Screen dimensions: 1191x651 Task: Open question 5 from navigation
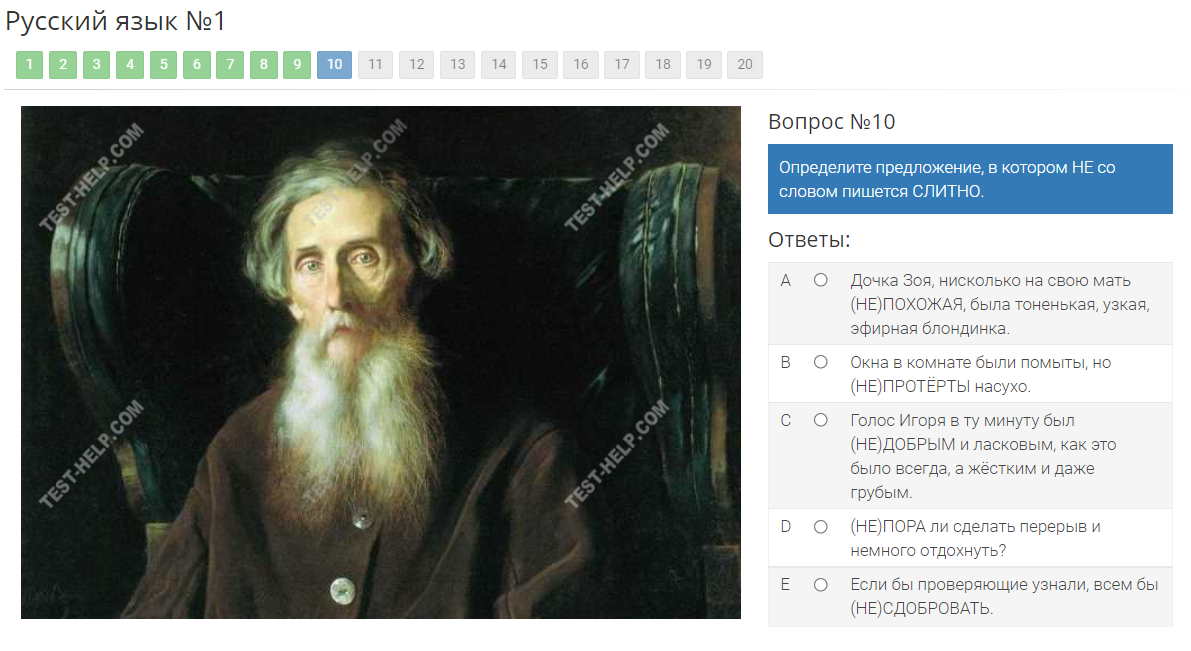pos(163,65)
